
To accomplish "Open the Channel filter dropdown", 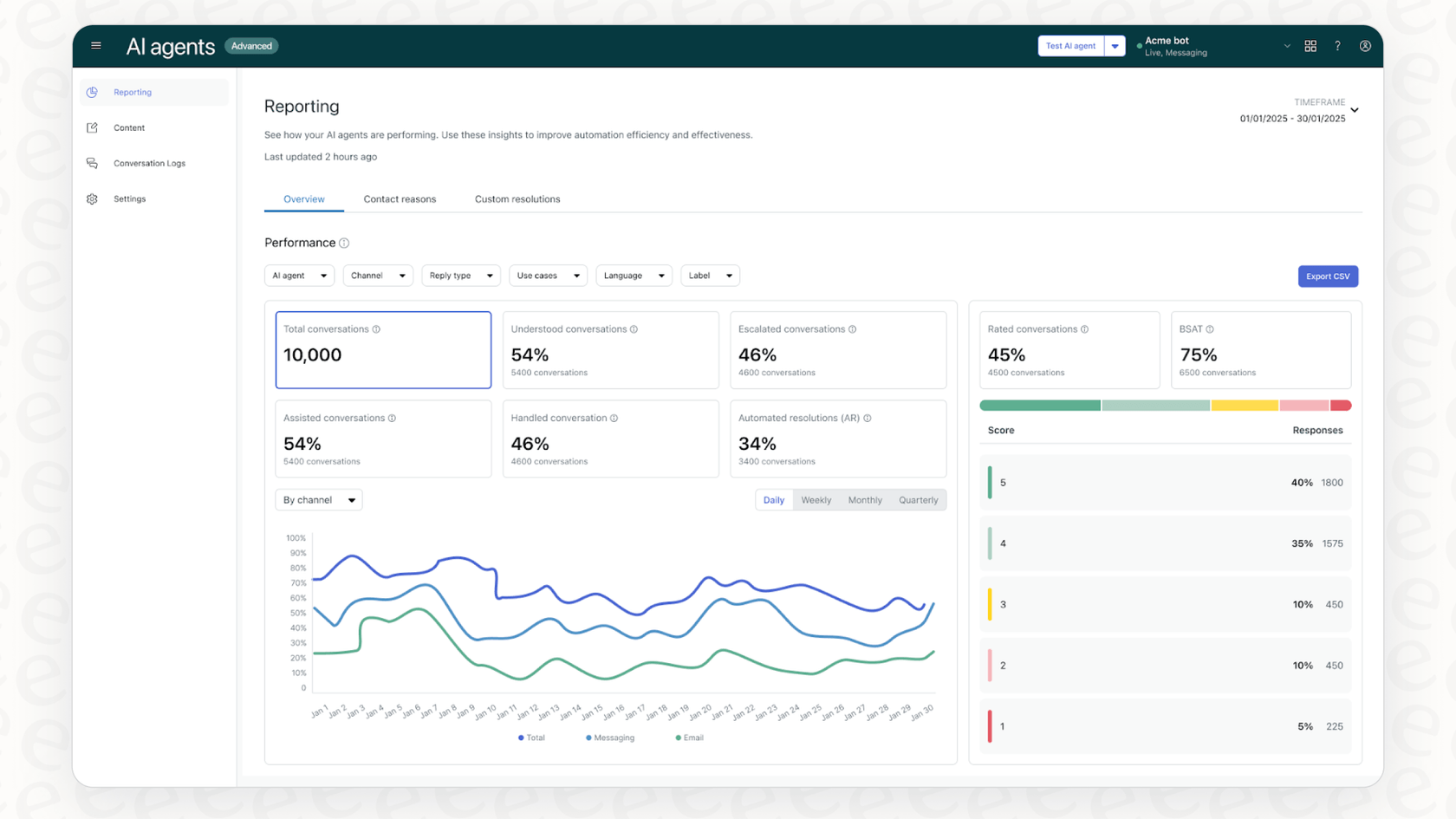I will [378, 275].
